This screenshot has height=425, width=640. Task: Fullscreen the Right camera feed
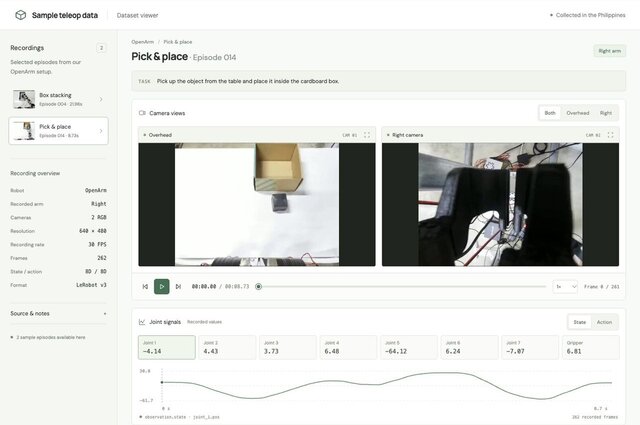click(x=610, y=135)
